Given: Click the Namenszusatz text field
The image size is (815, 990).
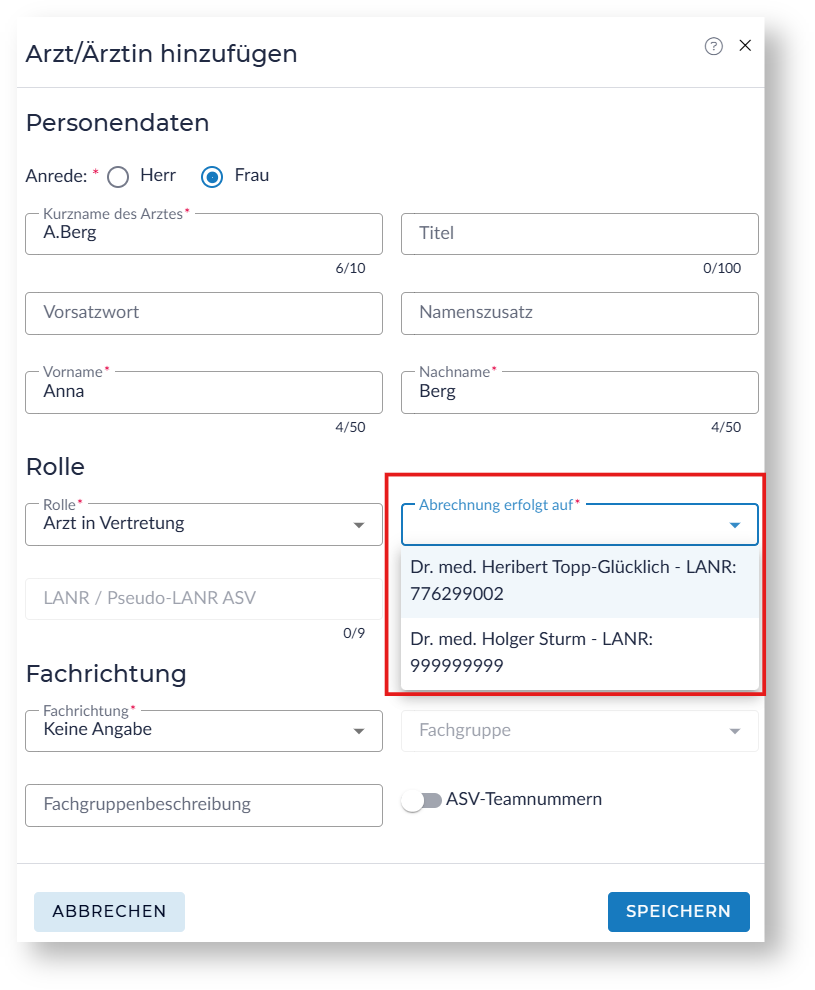Looking at the screenshot, I should pos(579,313).
